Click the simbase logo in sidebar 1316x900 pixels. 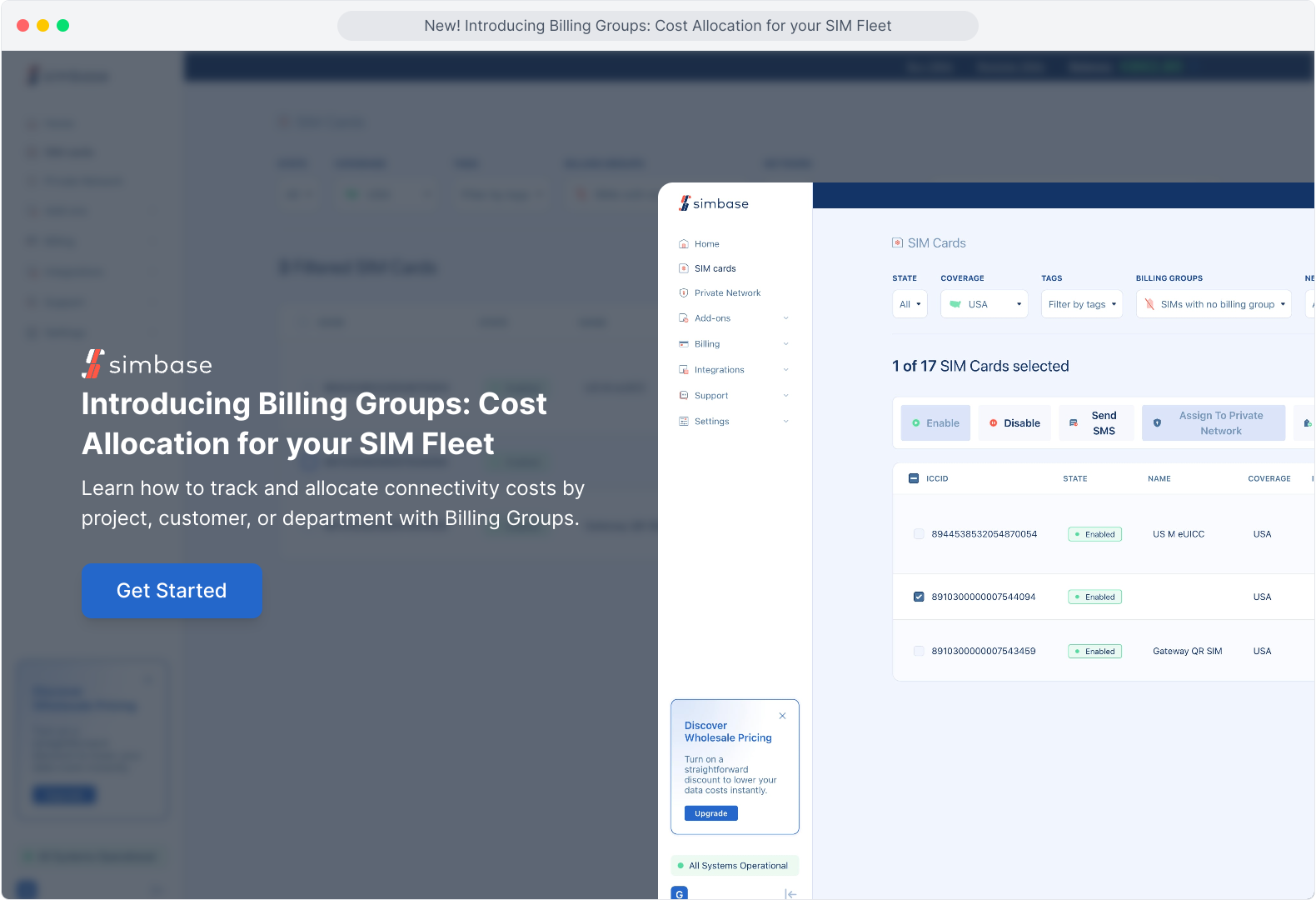pos(714,203)
